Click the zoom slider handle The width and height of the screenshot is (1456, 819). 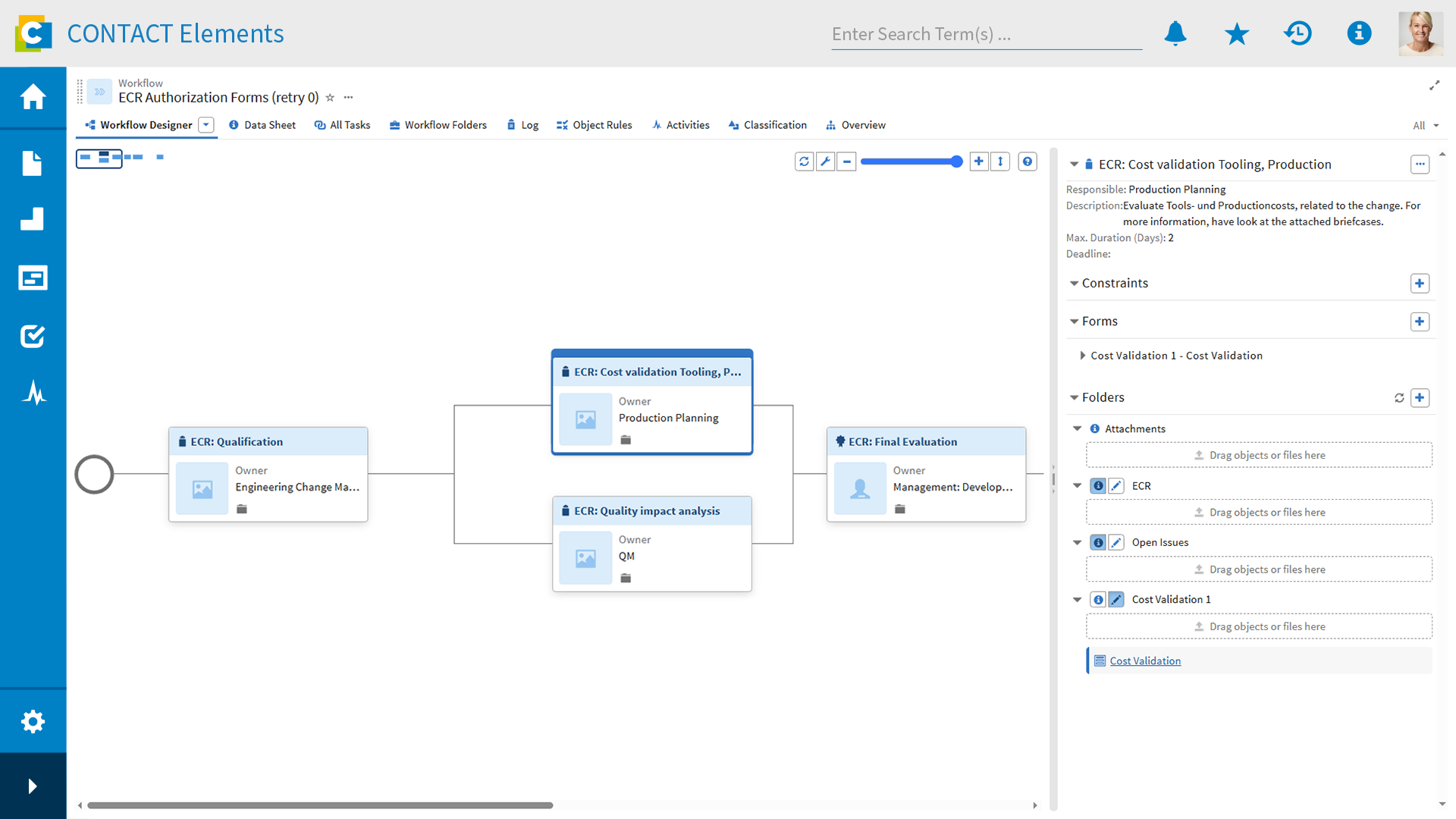pyautogui.click(x=956, y=162)
